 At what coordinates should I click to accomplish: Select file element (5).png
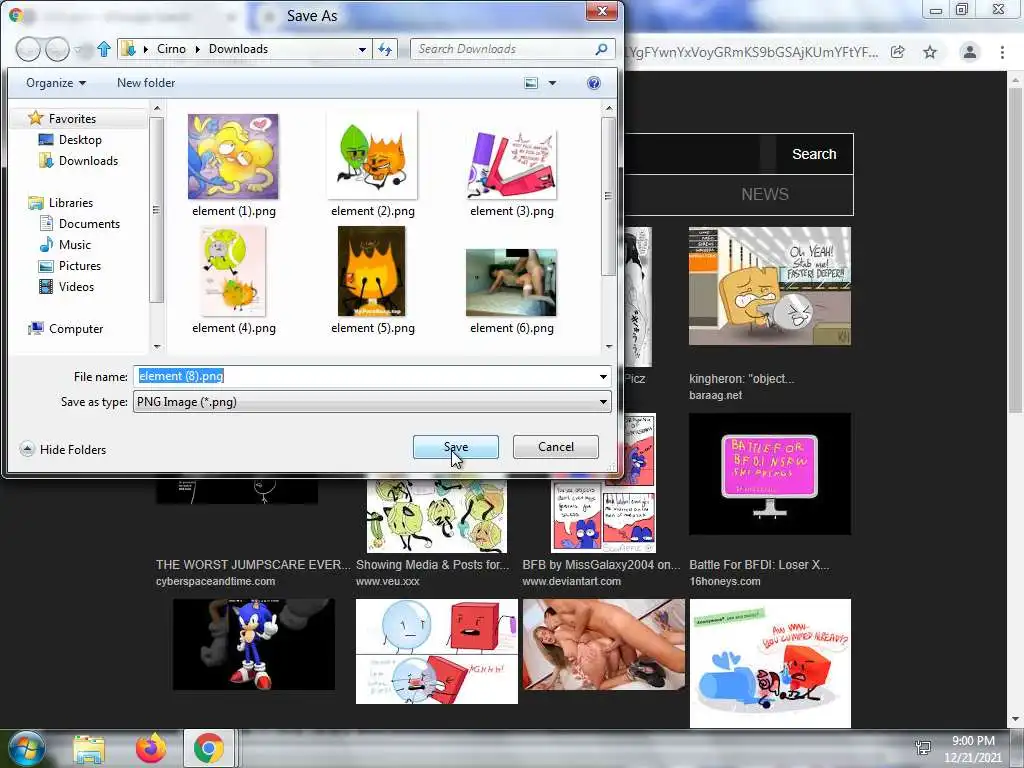(372, 281)
